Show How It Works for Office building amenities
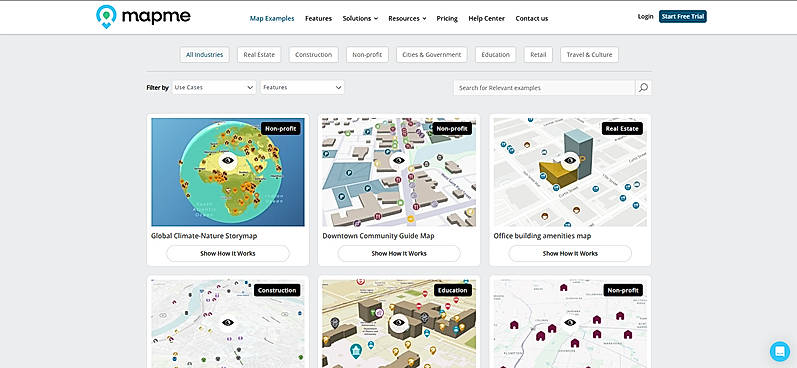The width and height of the screenshot is (797, 368). 570,253
